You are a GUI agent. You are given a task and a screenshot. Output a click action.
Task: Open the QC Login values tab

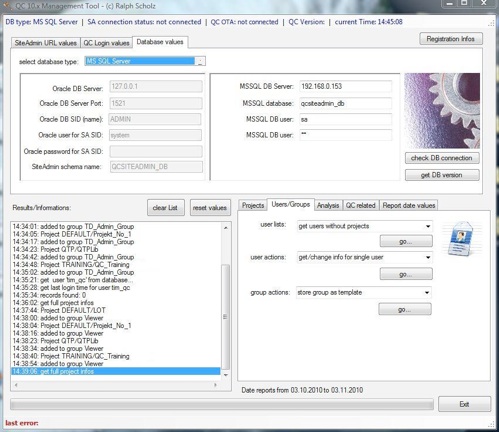[x=106, y=43]
